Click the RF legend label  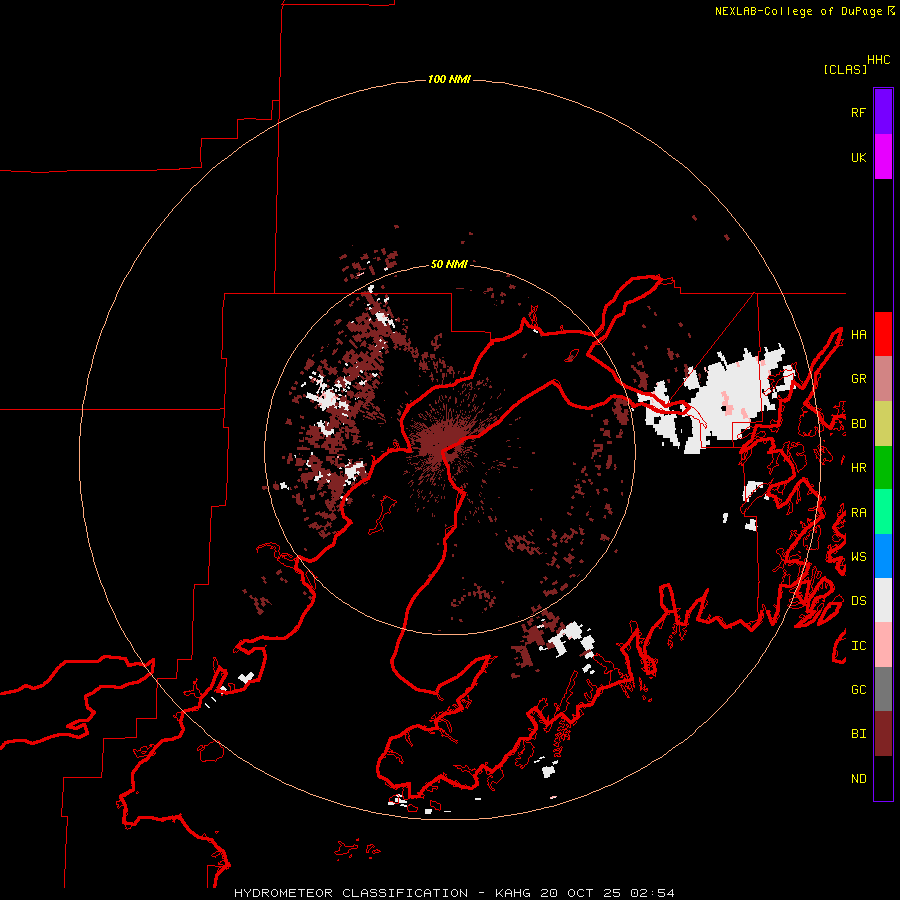click(858, 112)
